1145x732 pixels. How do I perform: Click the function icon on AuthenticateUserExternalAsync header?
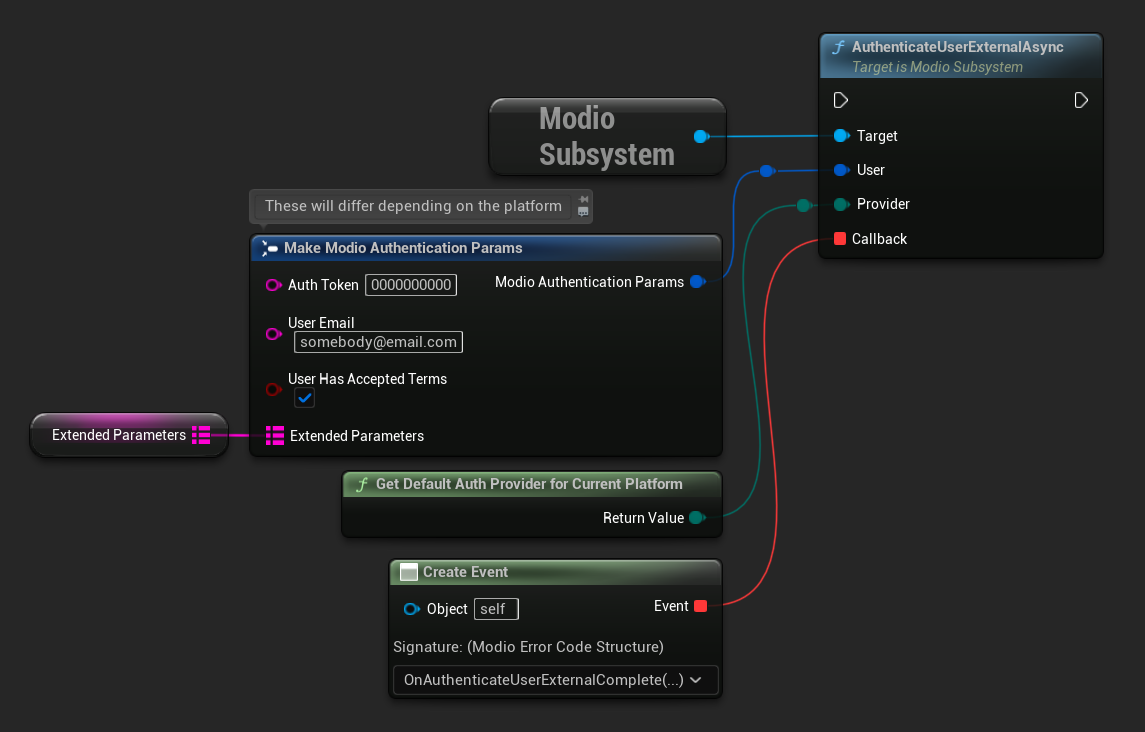(838, 47)
